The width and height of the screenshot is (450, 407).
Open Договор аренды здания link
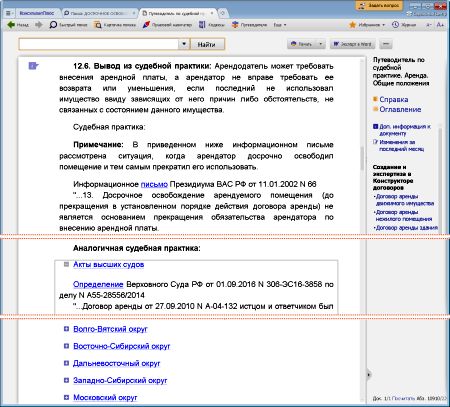tap(407, 228)
